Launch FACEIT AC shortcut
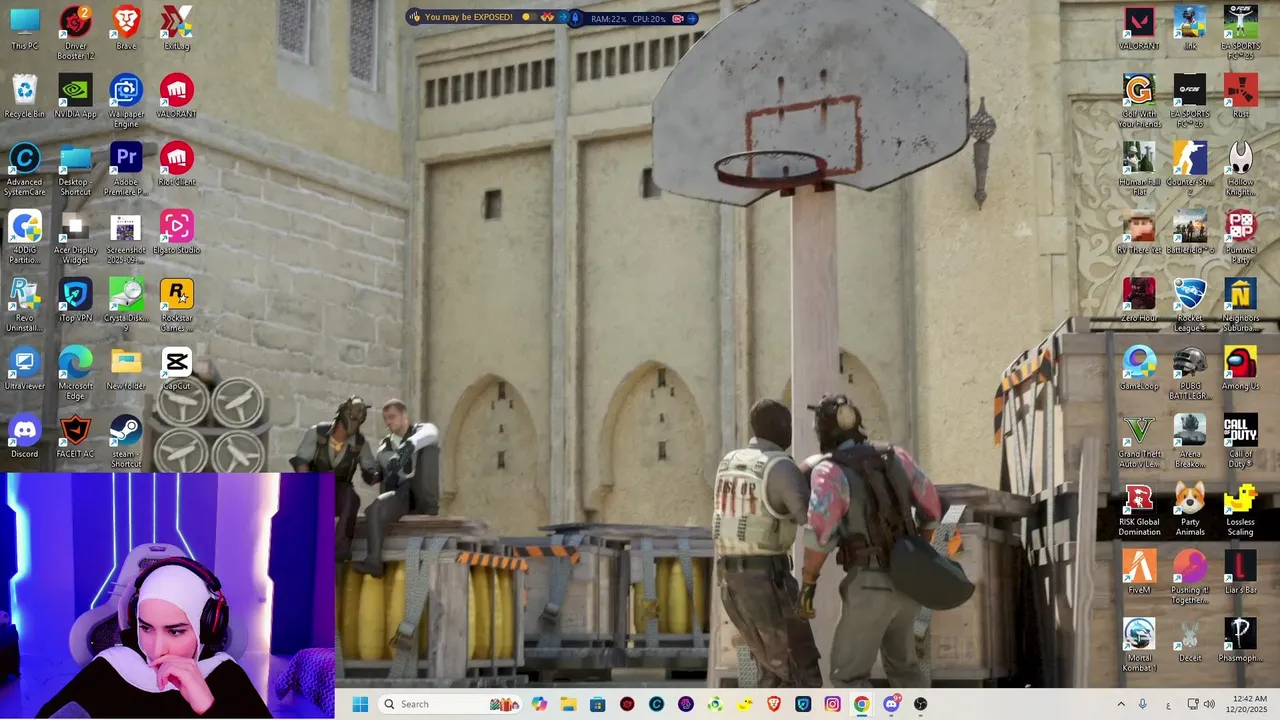The height and width of the screenshot is (720, 1280). tap(75, 437)
